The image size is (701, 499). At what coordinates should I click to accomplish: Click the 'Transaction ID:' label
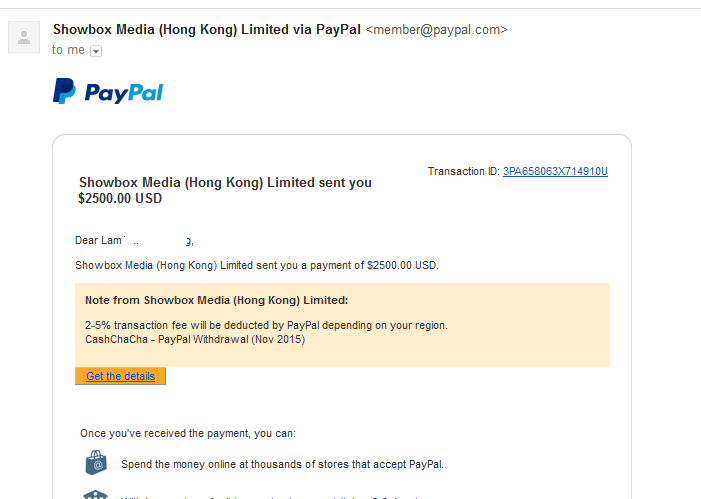[463, 171]
